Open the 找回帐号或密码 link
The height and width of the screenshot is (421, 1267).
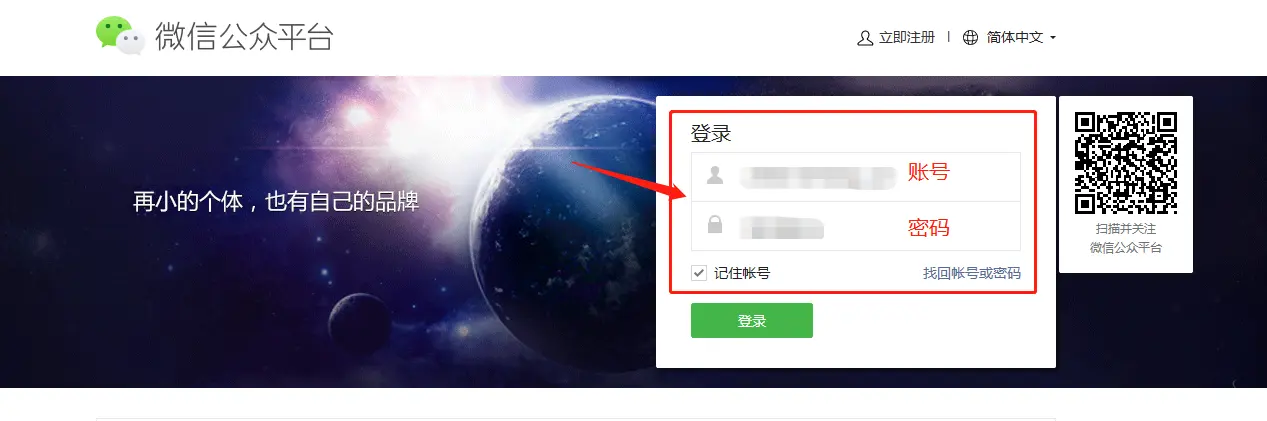click(972, 273)
